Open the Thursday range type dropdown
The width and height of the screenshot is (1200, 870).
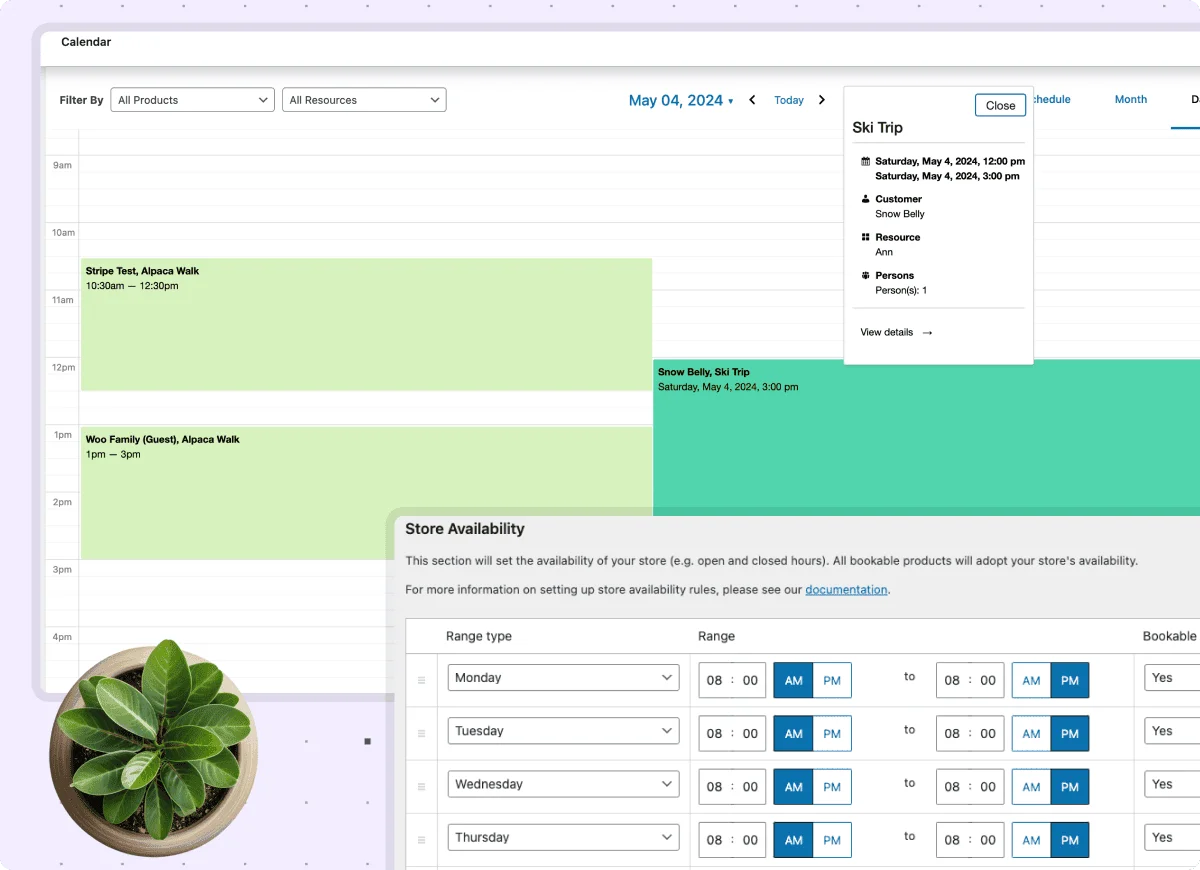(563, 837)
